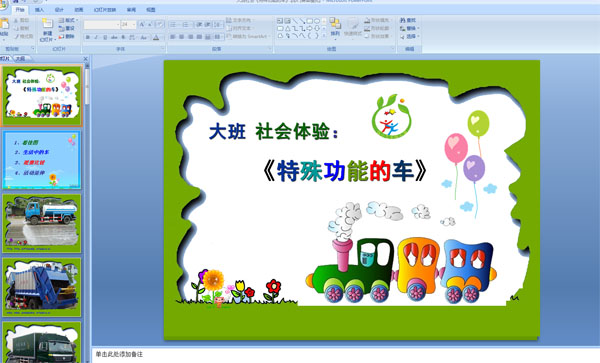This screenshot has width=600, height=363.
Task: Select the Find button with binoculars icon
Action: tap(408, 20)
